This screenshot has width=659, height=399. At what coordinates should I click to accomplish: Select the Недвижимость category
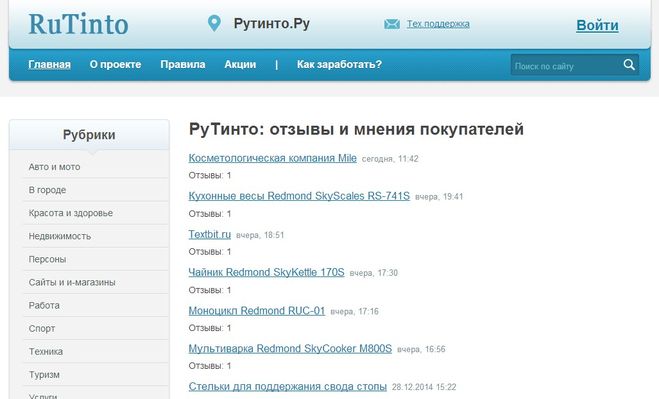point(60,236)
